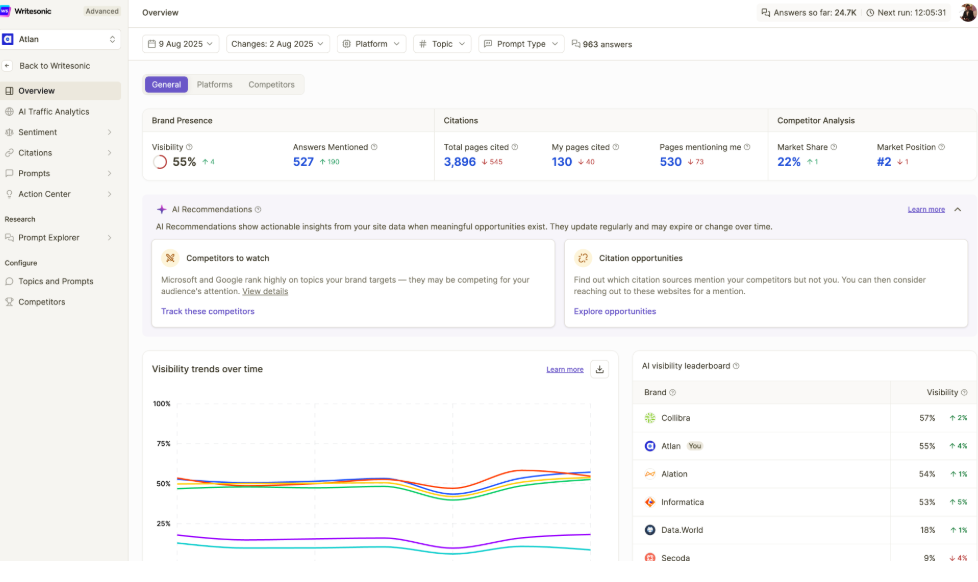Image resolution: width=978 pixels, height=582 pixels.
Task: Click Track these competitors link
Action: coord(208,311)
